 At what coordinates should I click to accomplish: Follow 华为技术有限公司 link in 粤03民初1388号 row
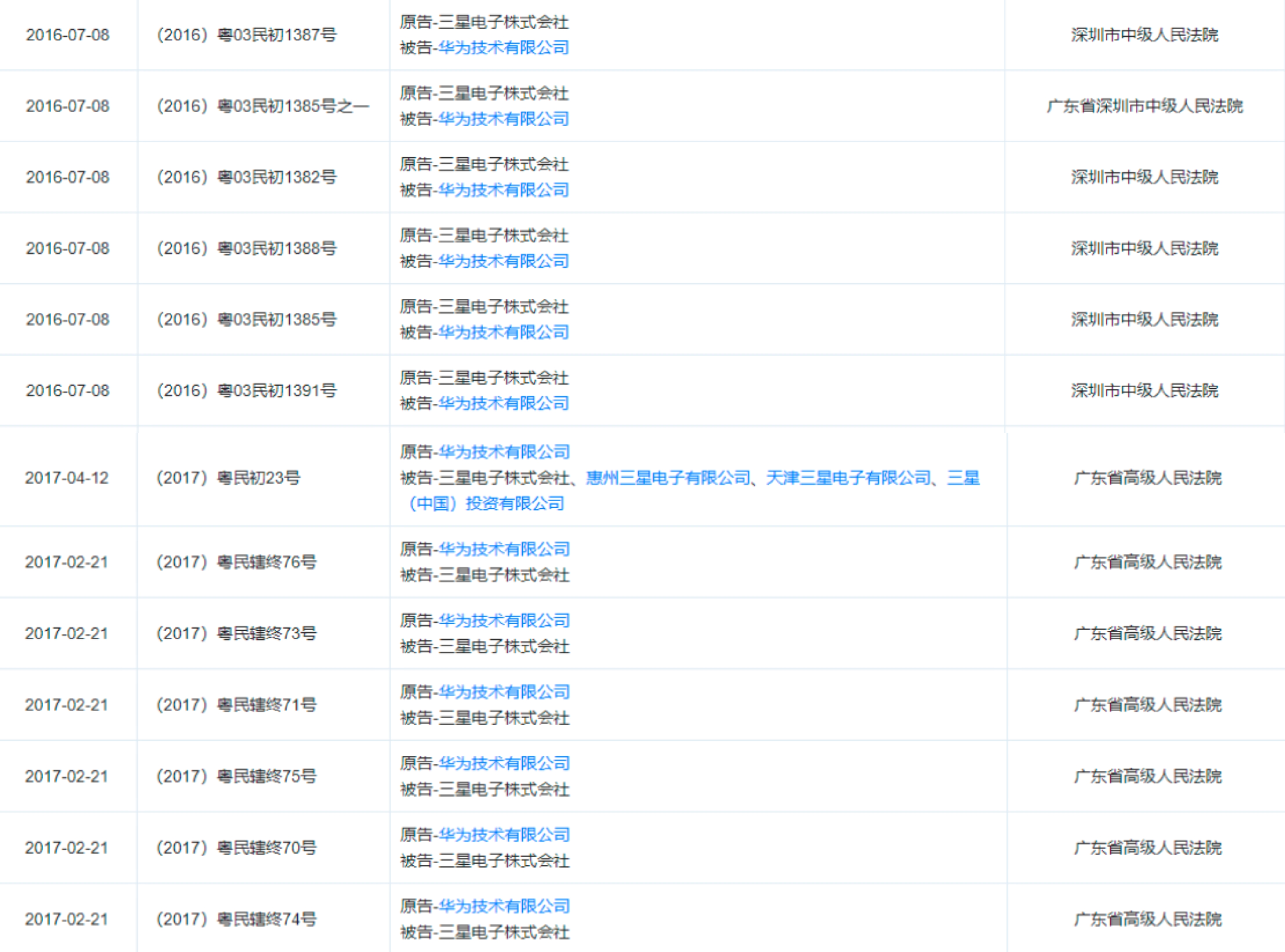click(503, 262)
